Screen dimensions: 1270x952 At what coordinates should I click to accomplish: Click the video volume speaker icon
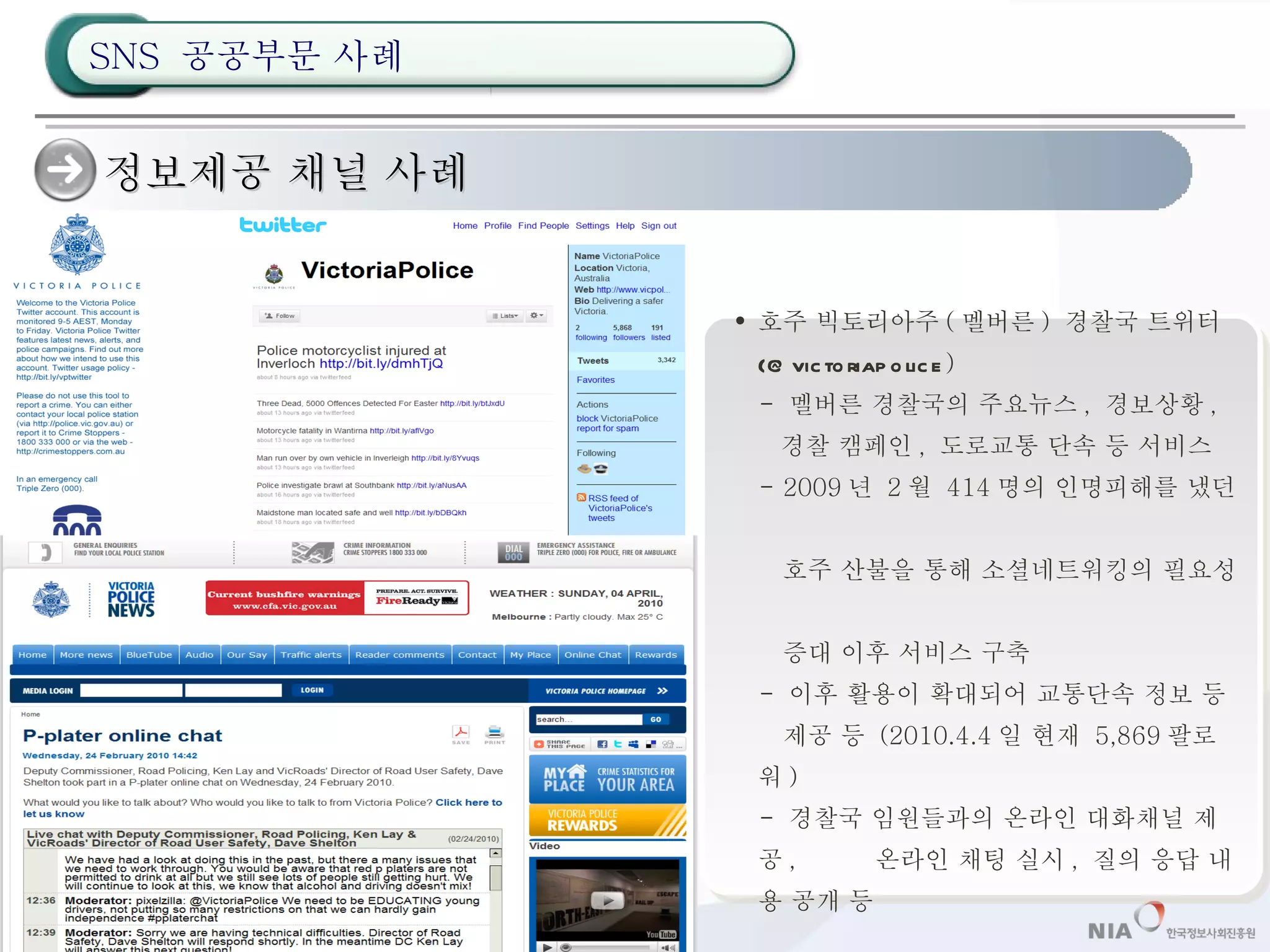[x=668, y=948]
